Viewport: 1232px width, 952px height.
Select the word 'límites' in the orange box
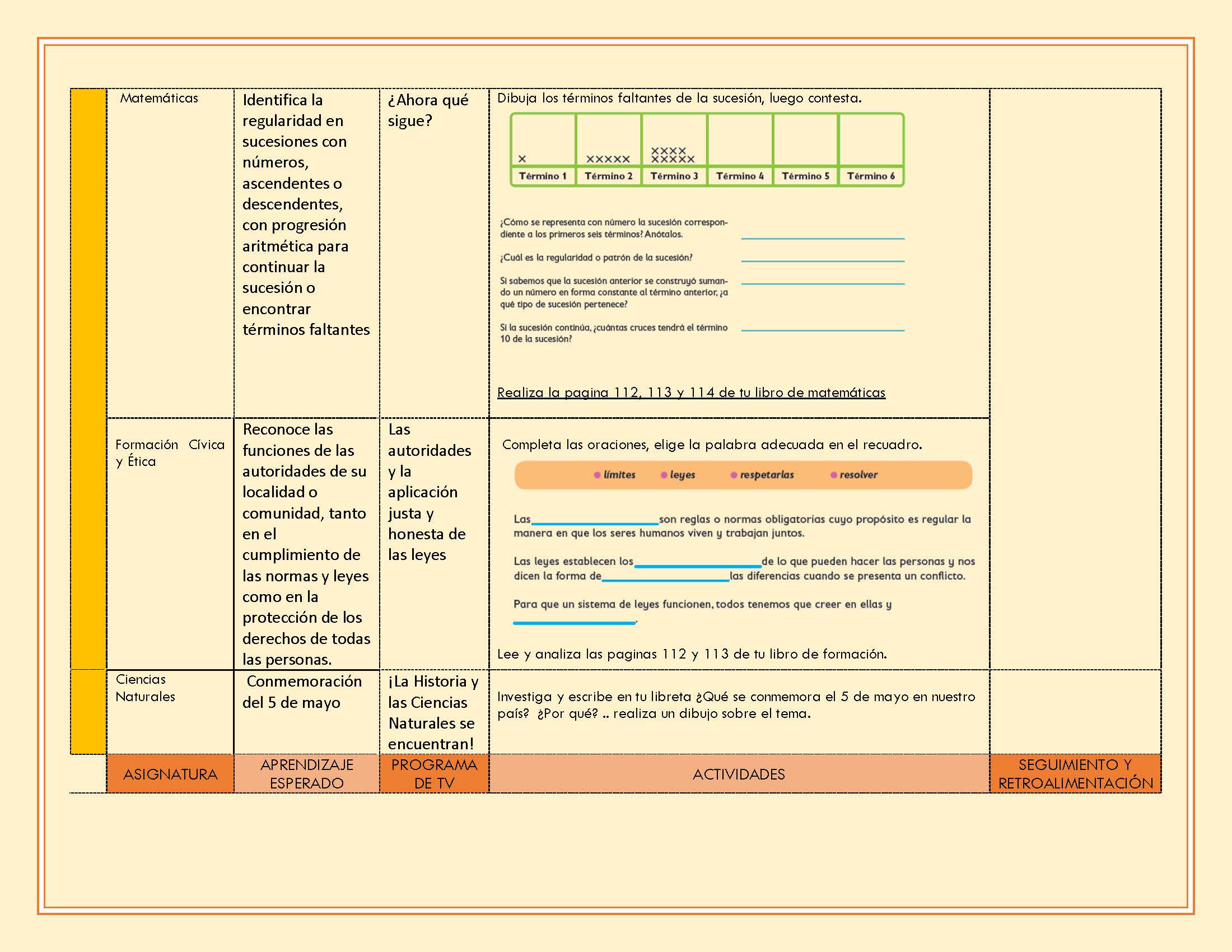(x=619, y=475)
